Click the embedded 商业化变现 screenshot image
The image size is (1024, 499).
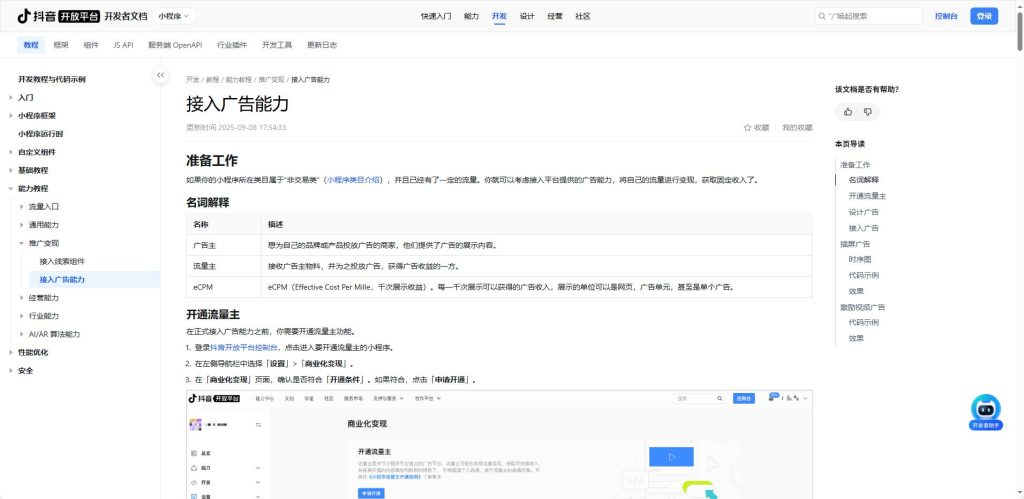499,444
